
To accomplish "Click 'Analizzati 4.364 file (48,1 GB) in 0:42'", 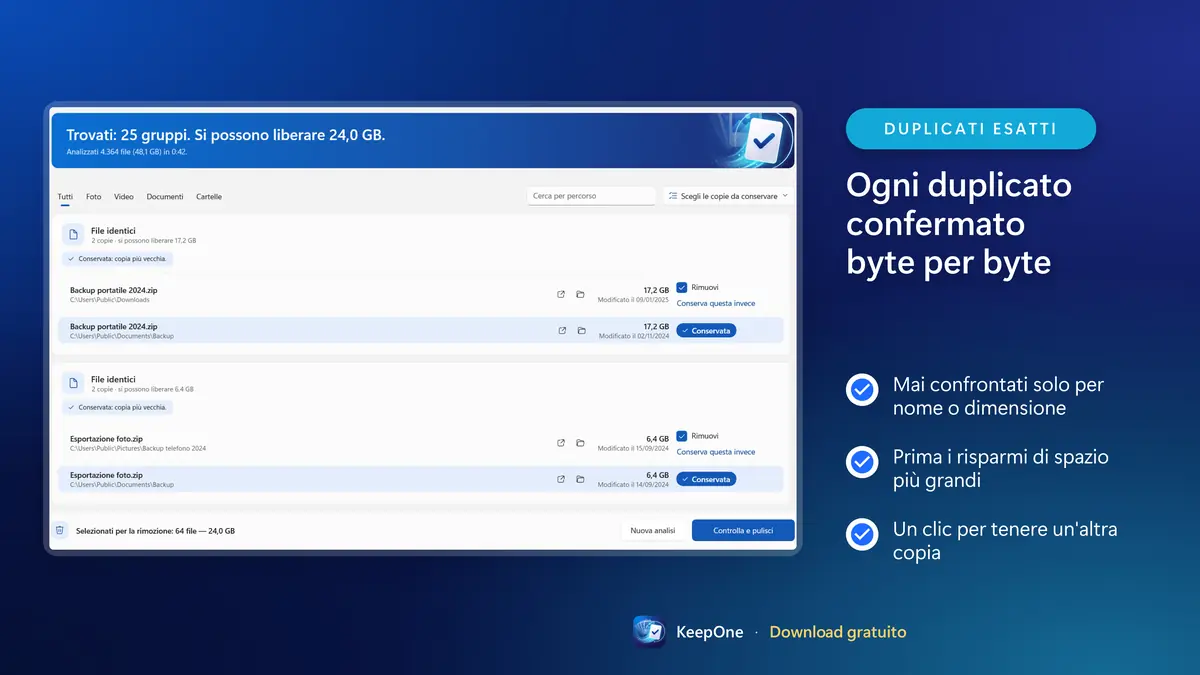I will point(126,152).
